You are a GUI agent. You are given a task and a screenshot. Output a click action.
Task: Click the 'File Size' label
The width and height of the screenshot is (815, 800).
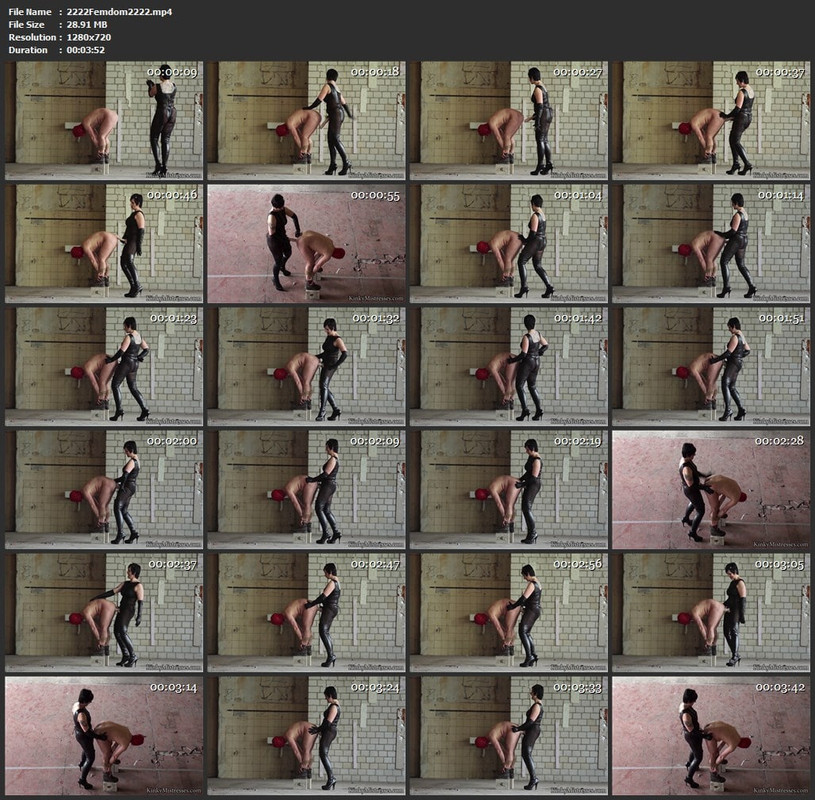click(27, 24)
